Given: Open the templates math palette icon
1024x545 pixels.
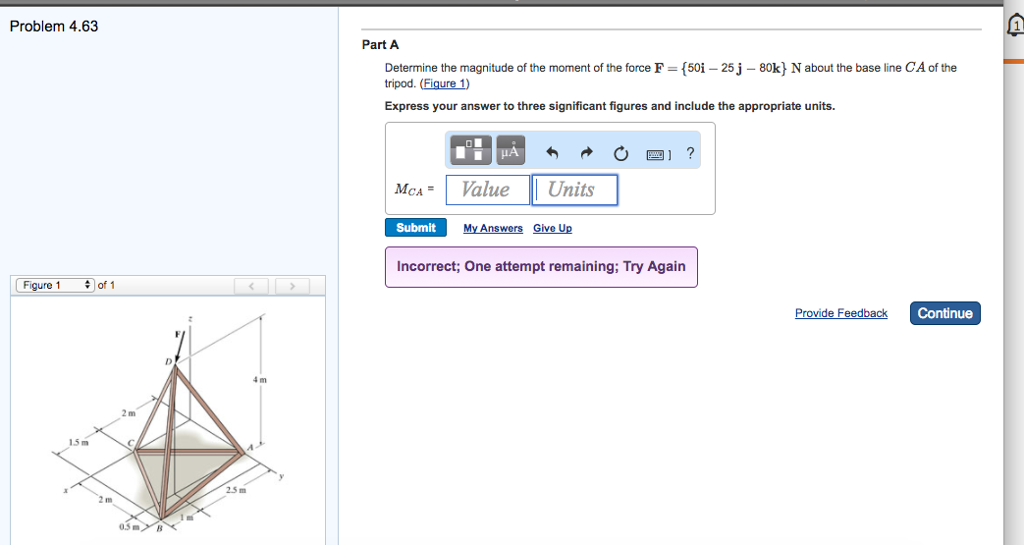Looking at the screenshot, I should point(470,150).
